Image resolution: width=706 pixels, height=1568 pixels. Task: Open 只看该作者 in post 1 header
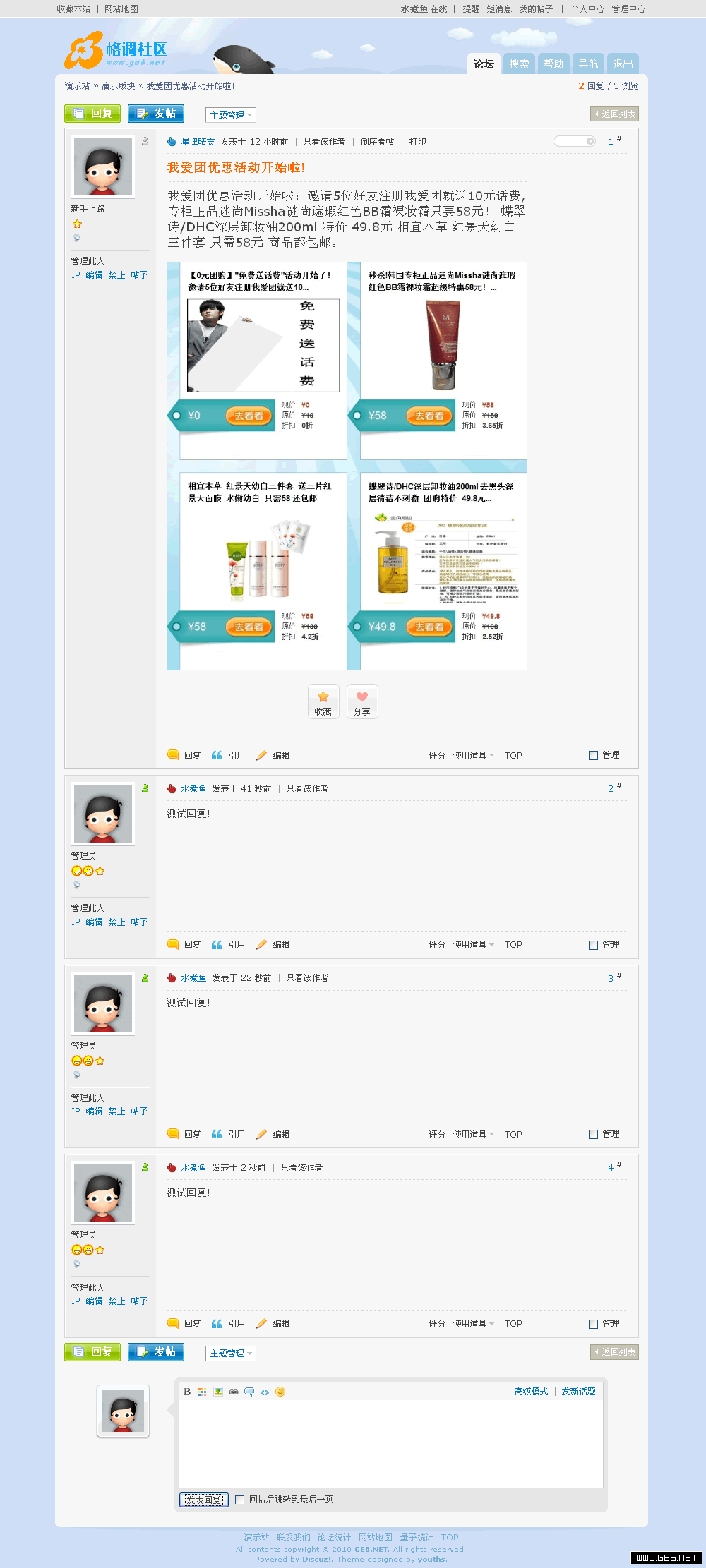[324, 141]
